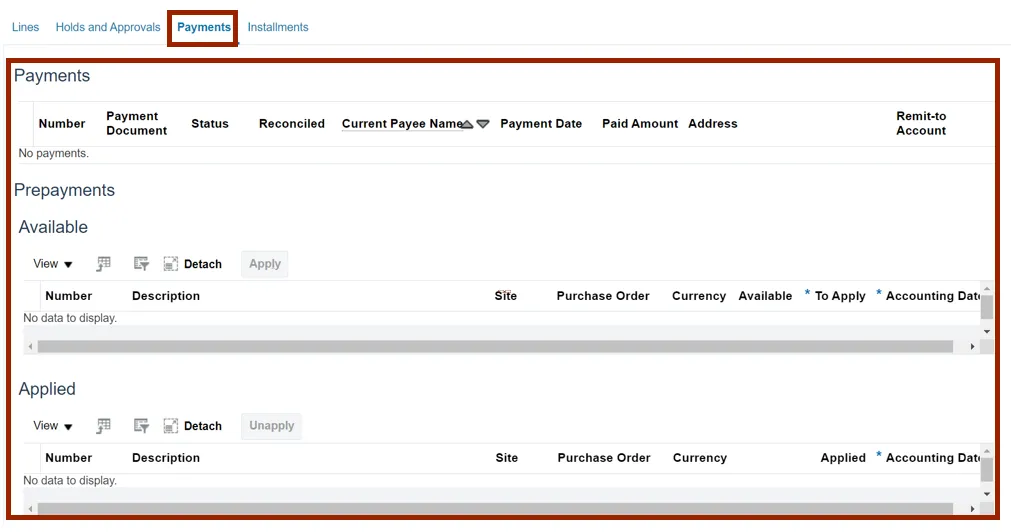The image size is (1011, 532).
Task: Open the Holds and Approvals tab
Action: [x=108, y=27]
